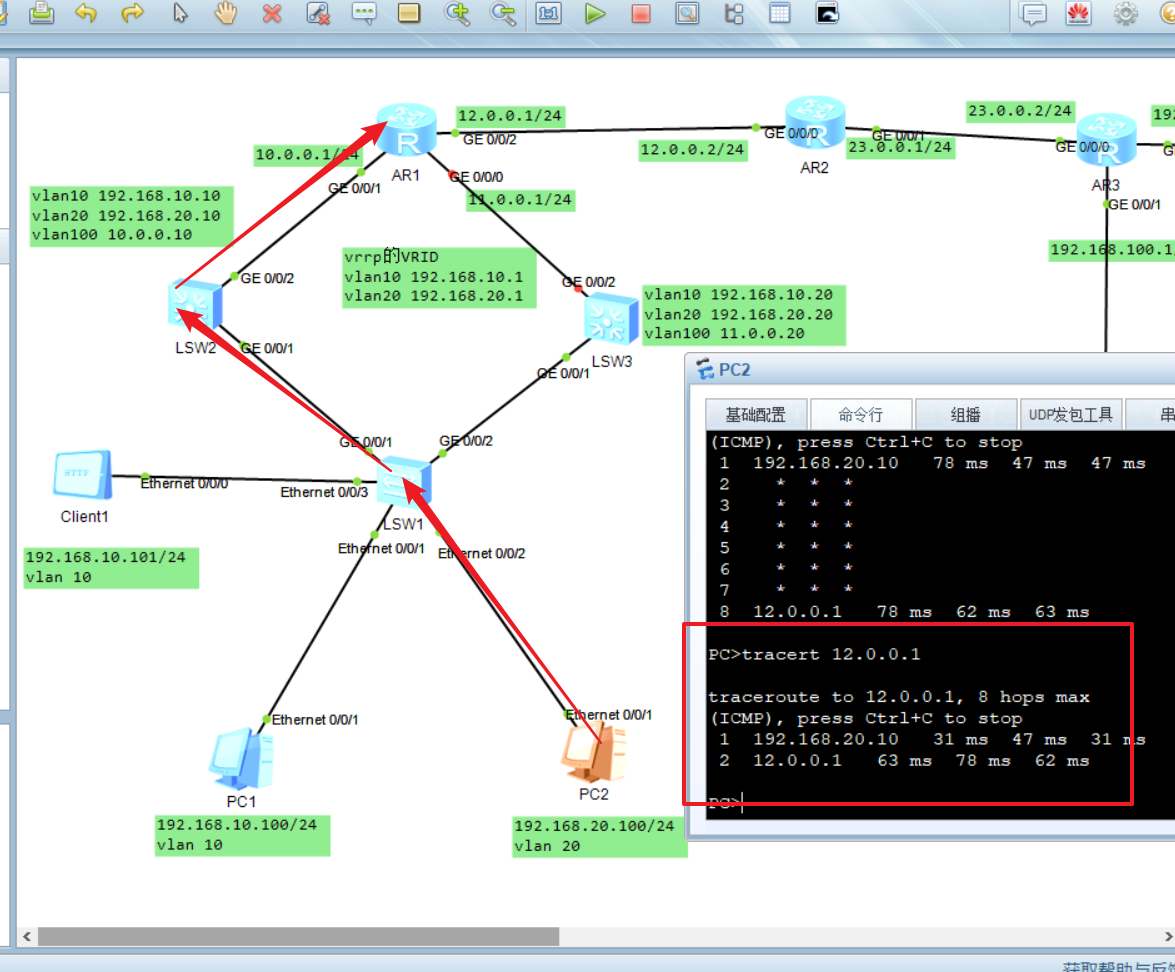
Task: Click the zoom out magnifier
Action: coord(502,13)
